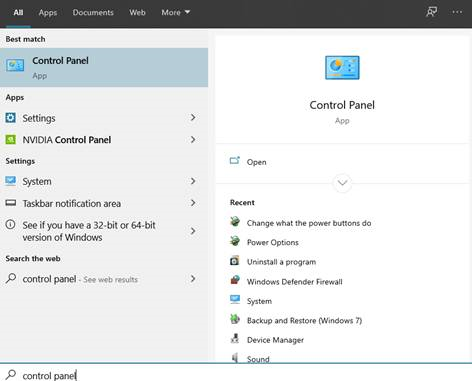This screenshot has width=472, height=381.
Task: Click the Device Manager icon
Action: (235, 338)
